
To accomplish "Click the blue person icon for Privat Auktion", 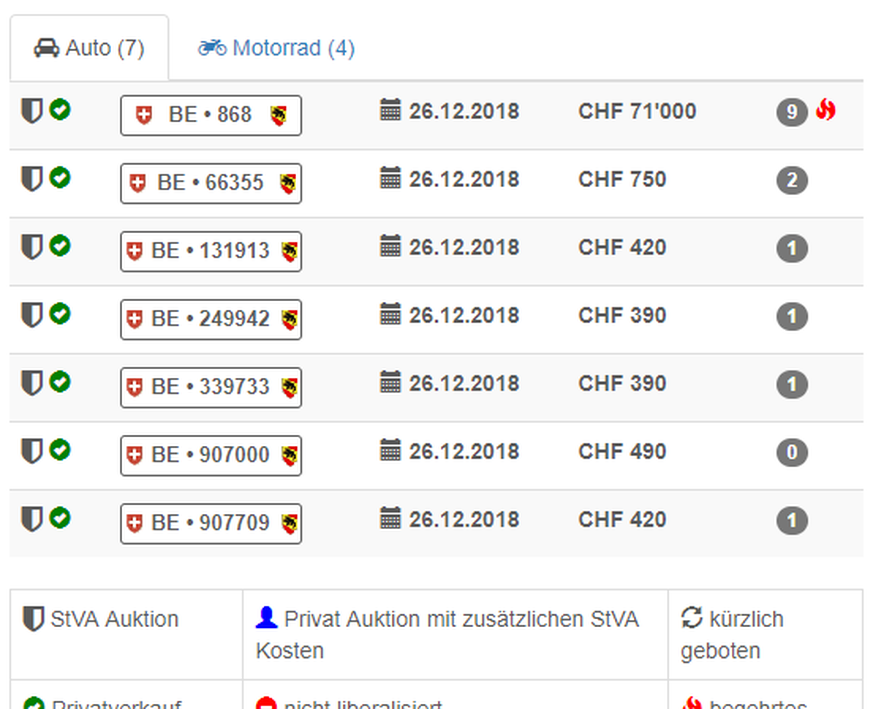I will click(266, 619).
